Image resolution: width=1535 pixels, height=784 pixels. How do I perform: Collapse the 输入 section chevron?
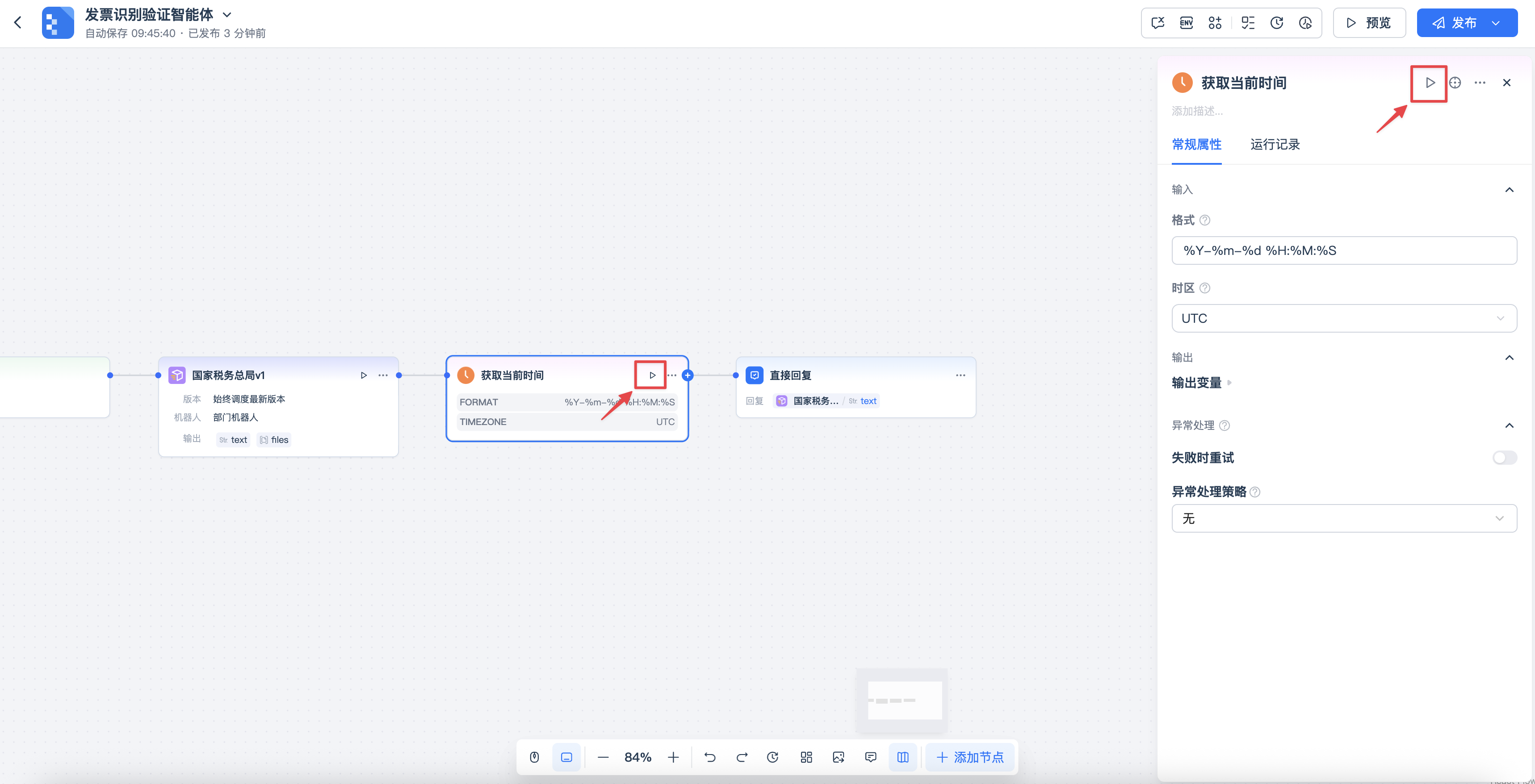coord(1509,190)
